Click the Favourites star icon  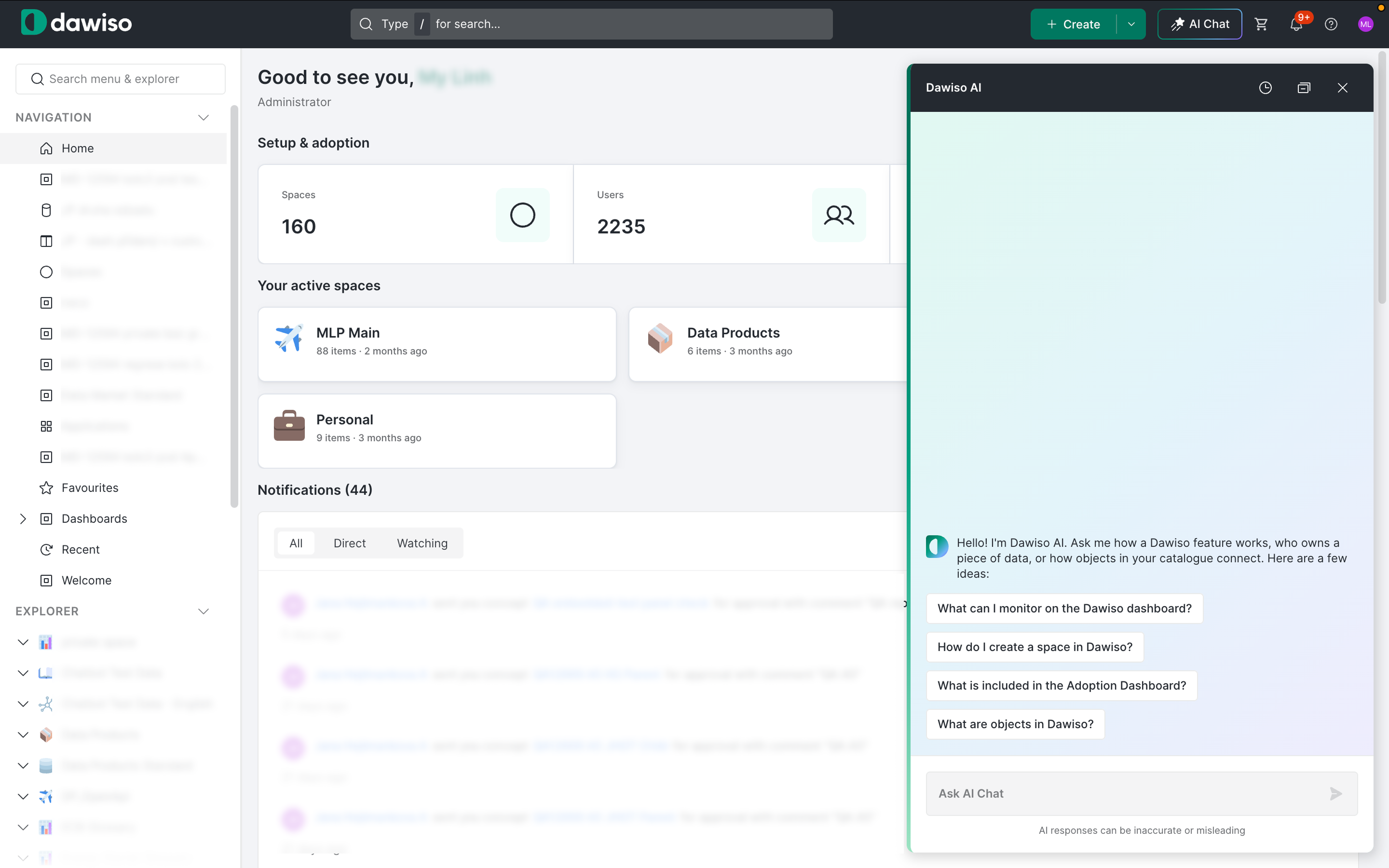[x=46, y=488]
